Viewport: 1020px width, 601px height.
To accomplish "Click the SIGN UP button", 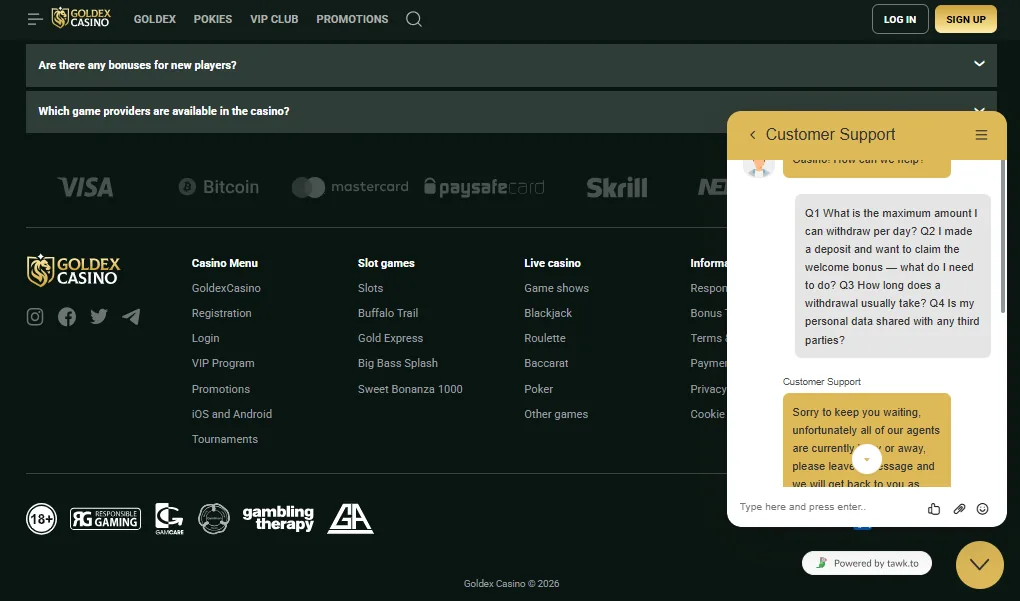I will (x=966, y=19).
